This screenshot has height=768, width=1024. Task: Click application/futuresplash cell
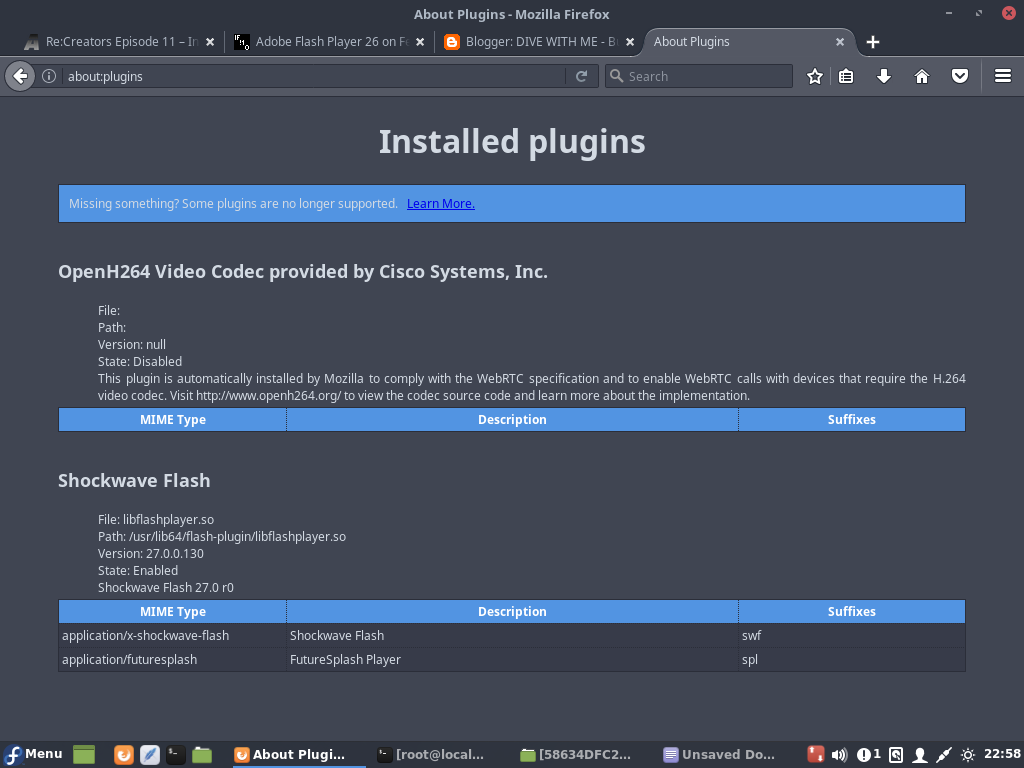[172, 660]
